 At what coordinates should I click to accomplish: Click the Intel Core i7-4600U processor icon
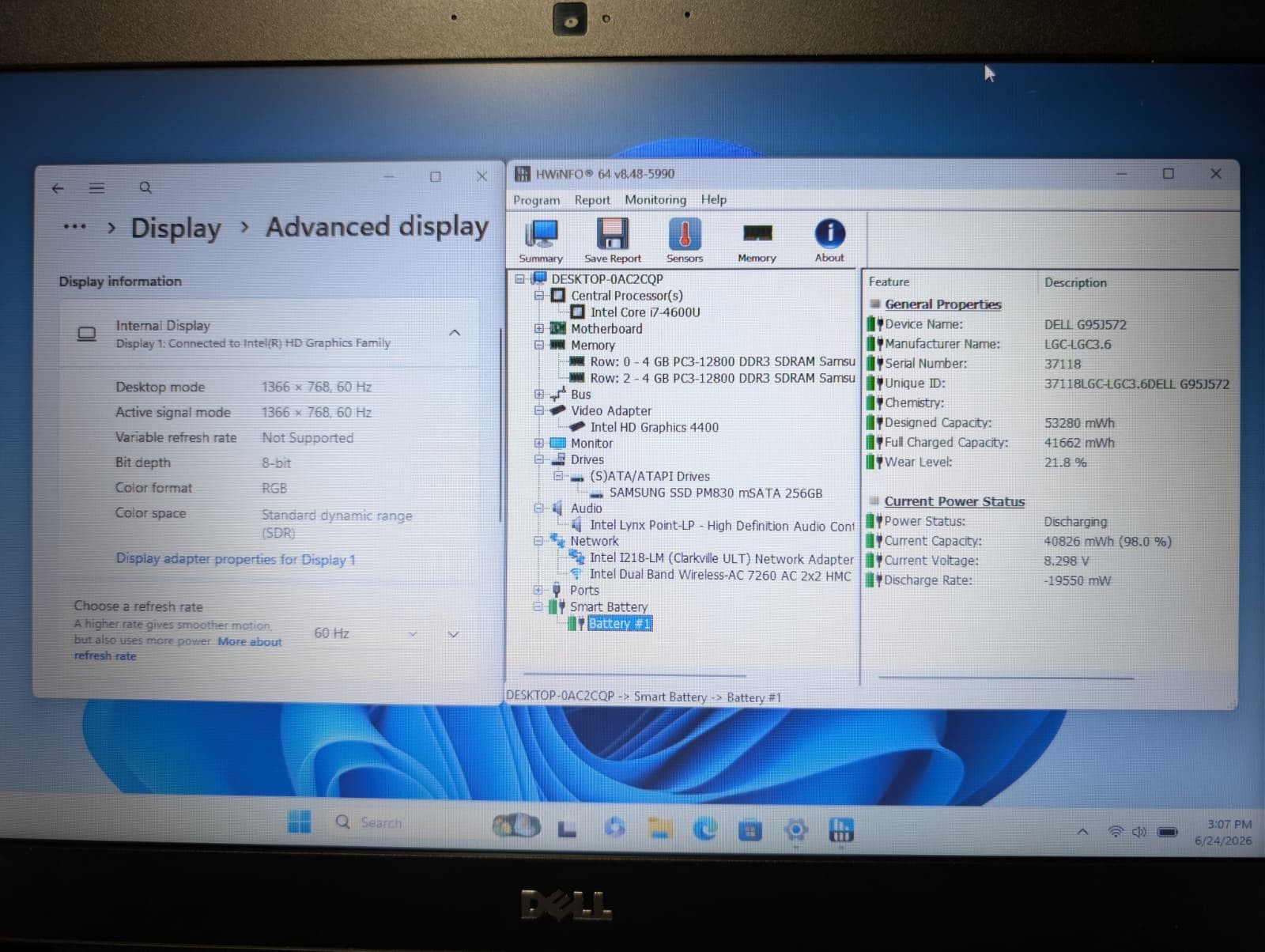pyautogui.click(x=578, y=312)
